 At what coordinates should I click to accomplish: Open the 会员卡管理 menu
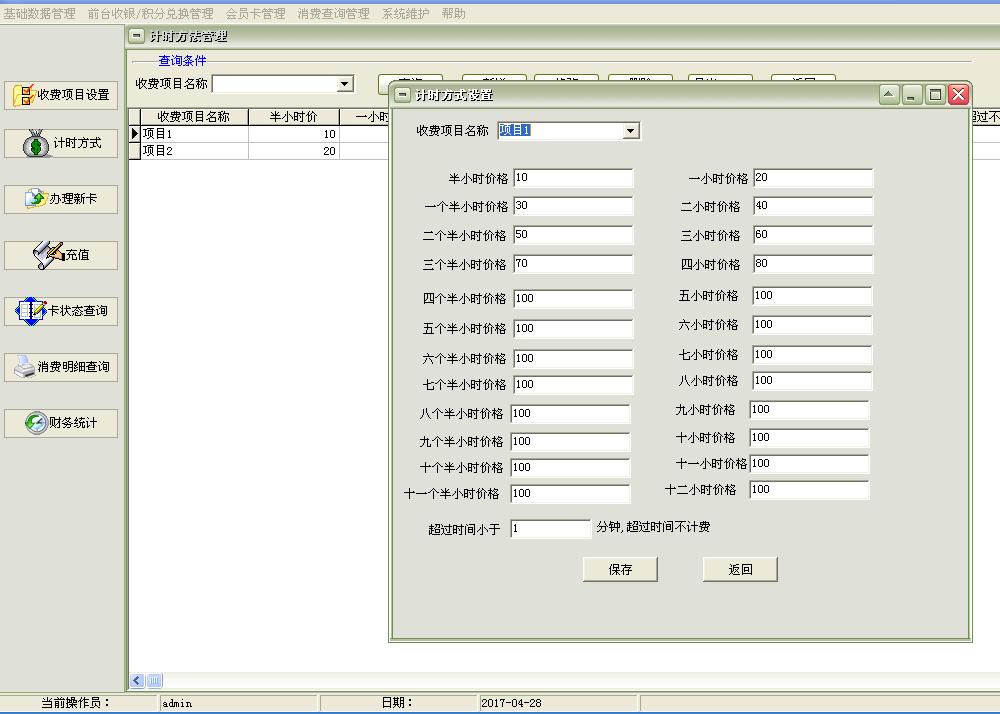(x=255, y=14)
